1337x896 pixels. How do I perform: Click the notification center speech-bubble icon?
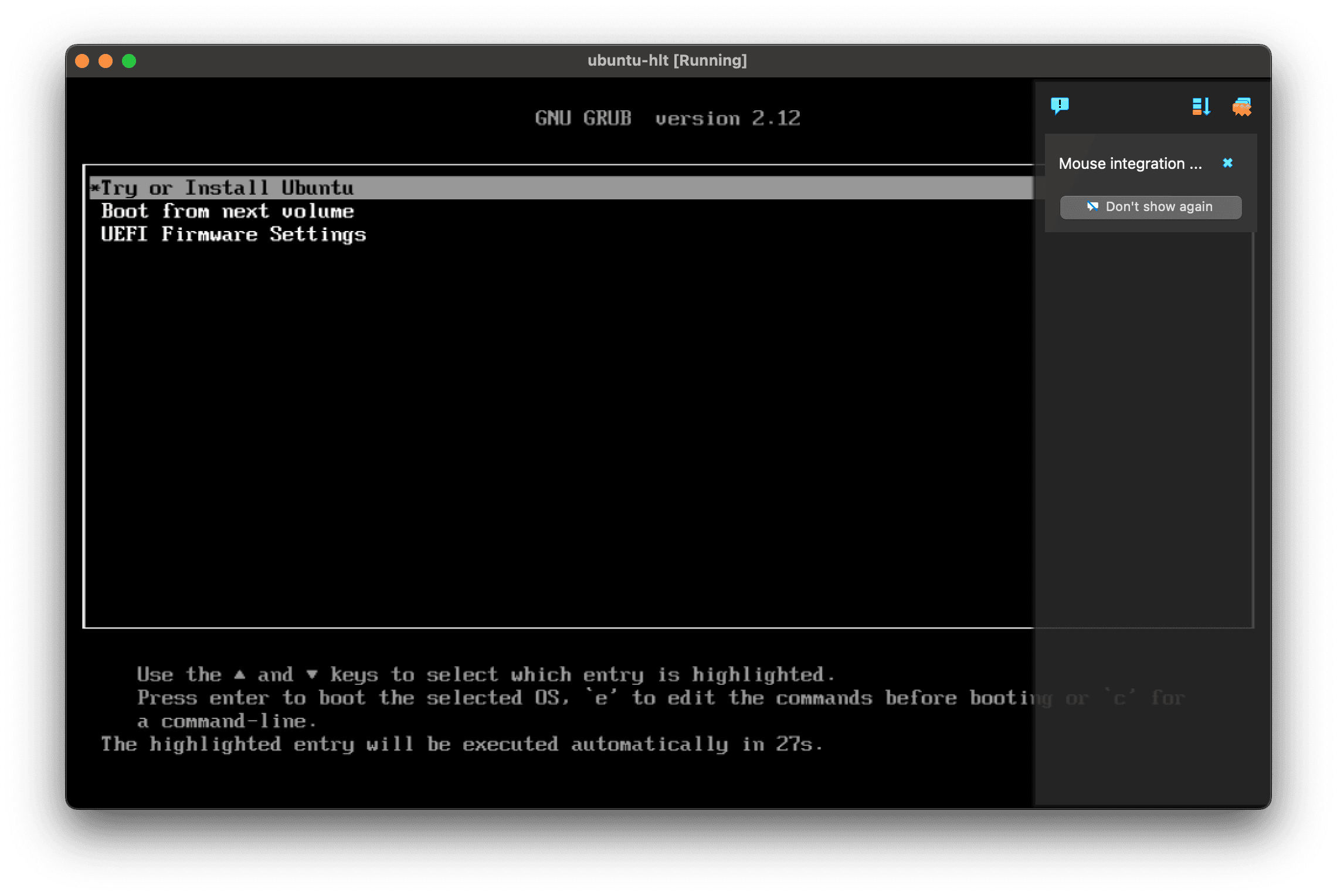(x=1060, y=106)
